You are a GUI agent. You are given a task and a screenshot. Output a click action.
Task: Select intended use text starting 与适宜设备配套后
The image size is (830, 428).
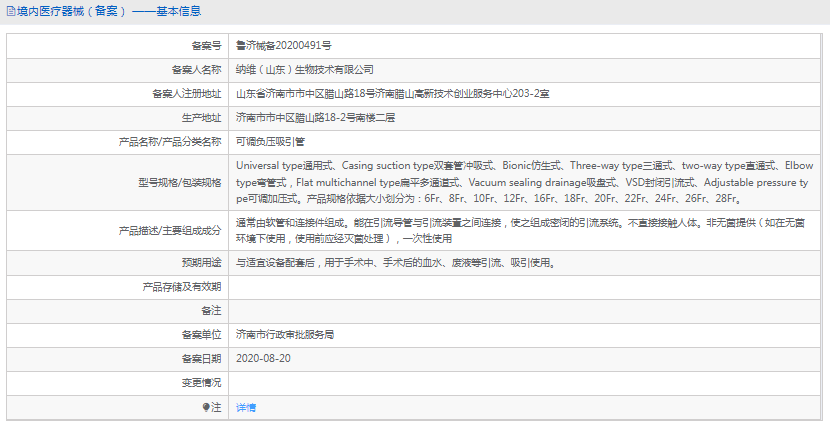(396, 262)
